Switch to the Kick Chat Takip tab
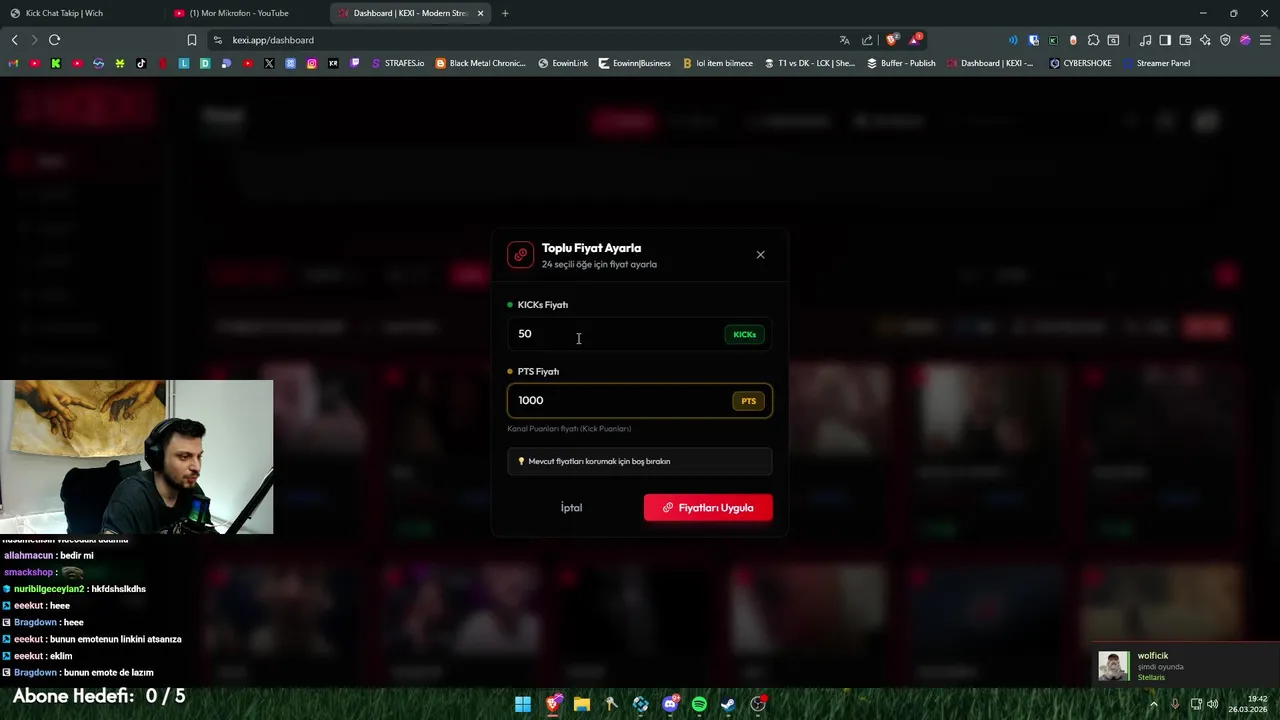Screen dimensions: 1280x720 (80, 13)
